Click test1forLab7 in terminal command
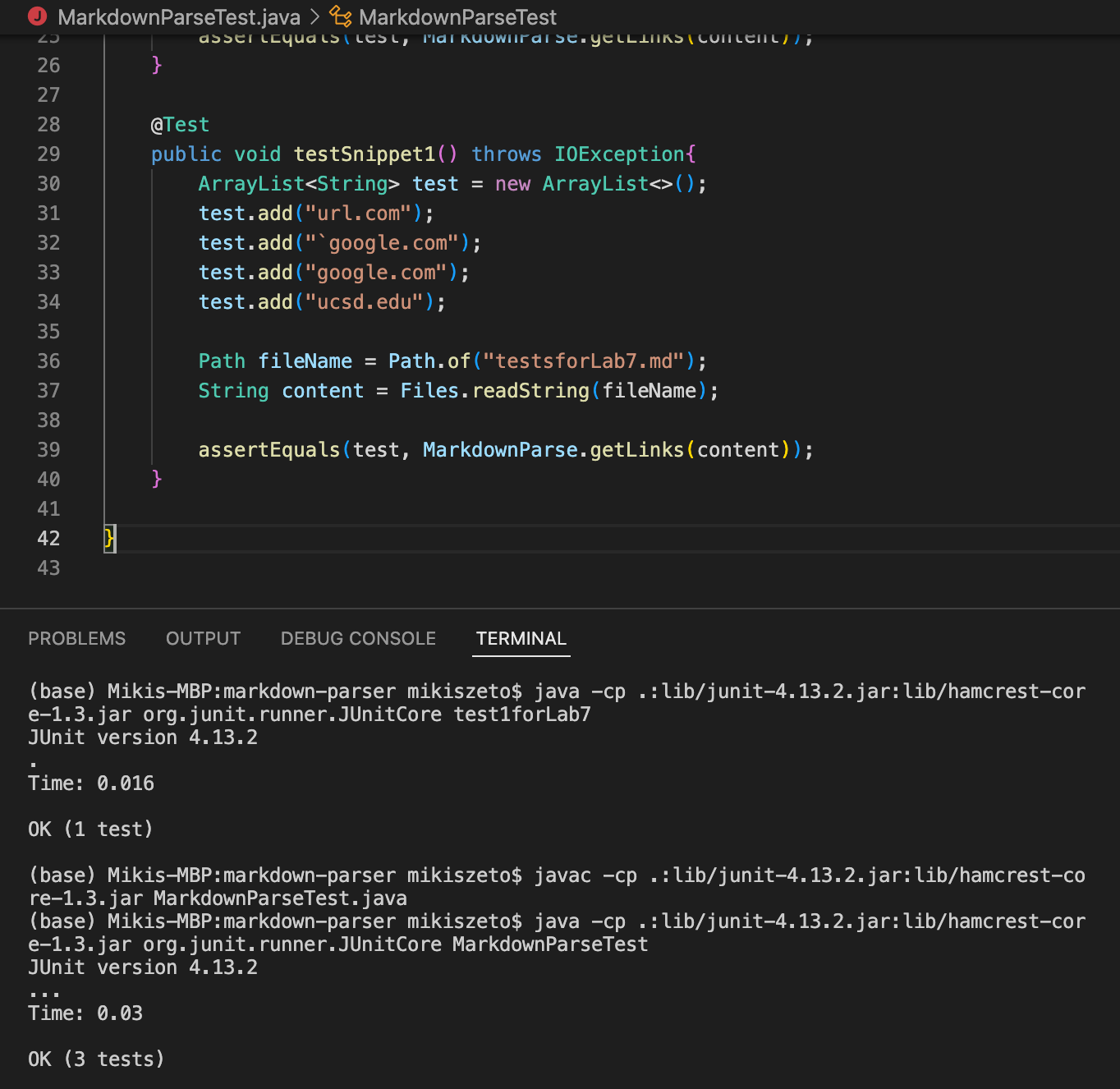 pos(522,714)
